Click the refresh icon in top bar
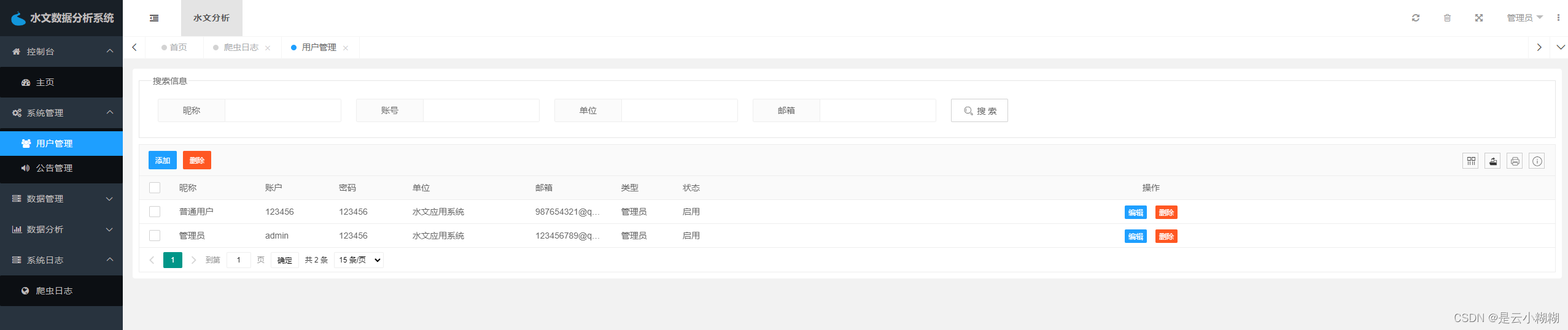This screenshot has width=1568, height=330. tap(1415, 18)
